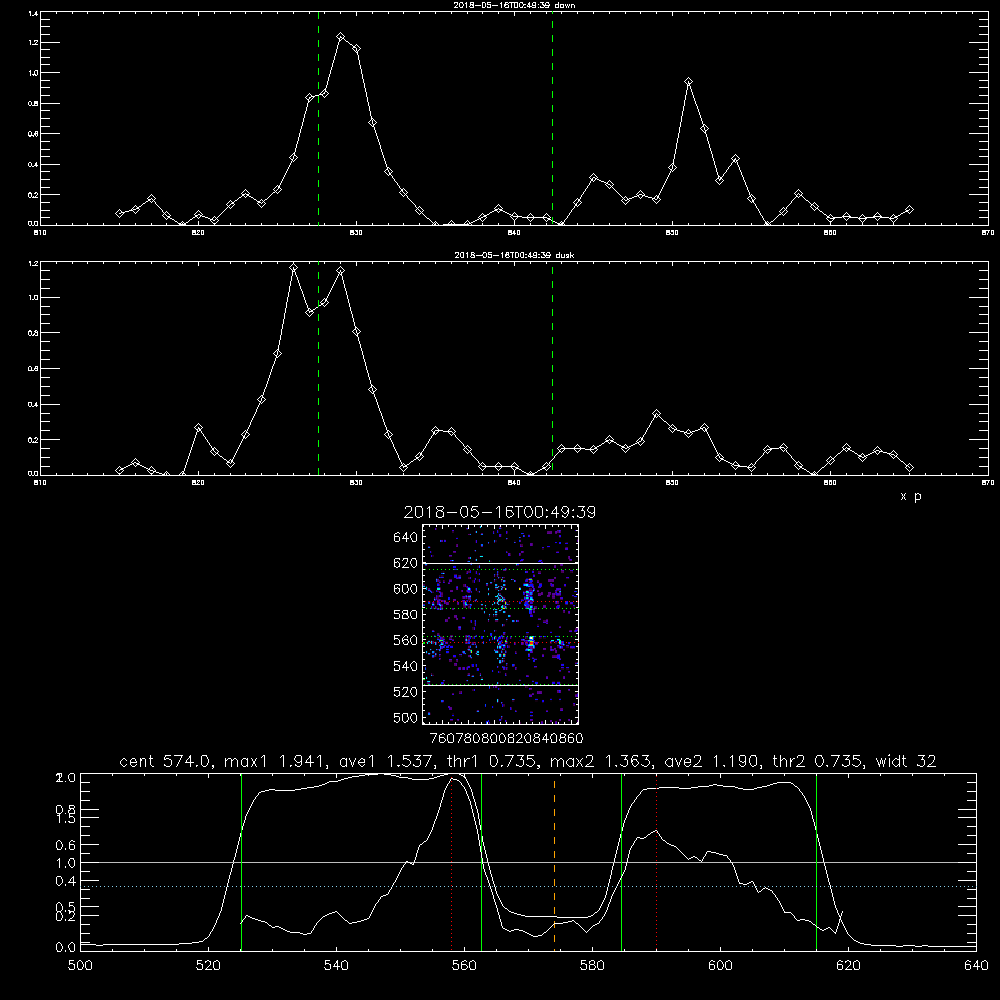Viewport: 1000px width, 1000px height.
Task: Click the green vertical line at 525
Action: [241, 861]
